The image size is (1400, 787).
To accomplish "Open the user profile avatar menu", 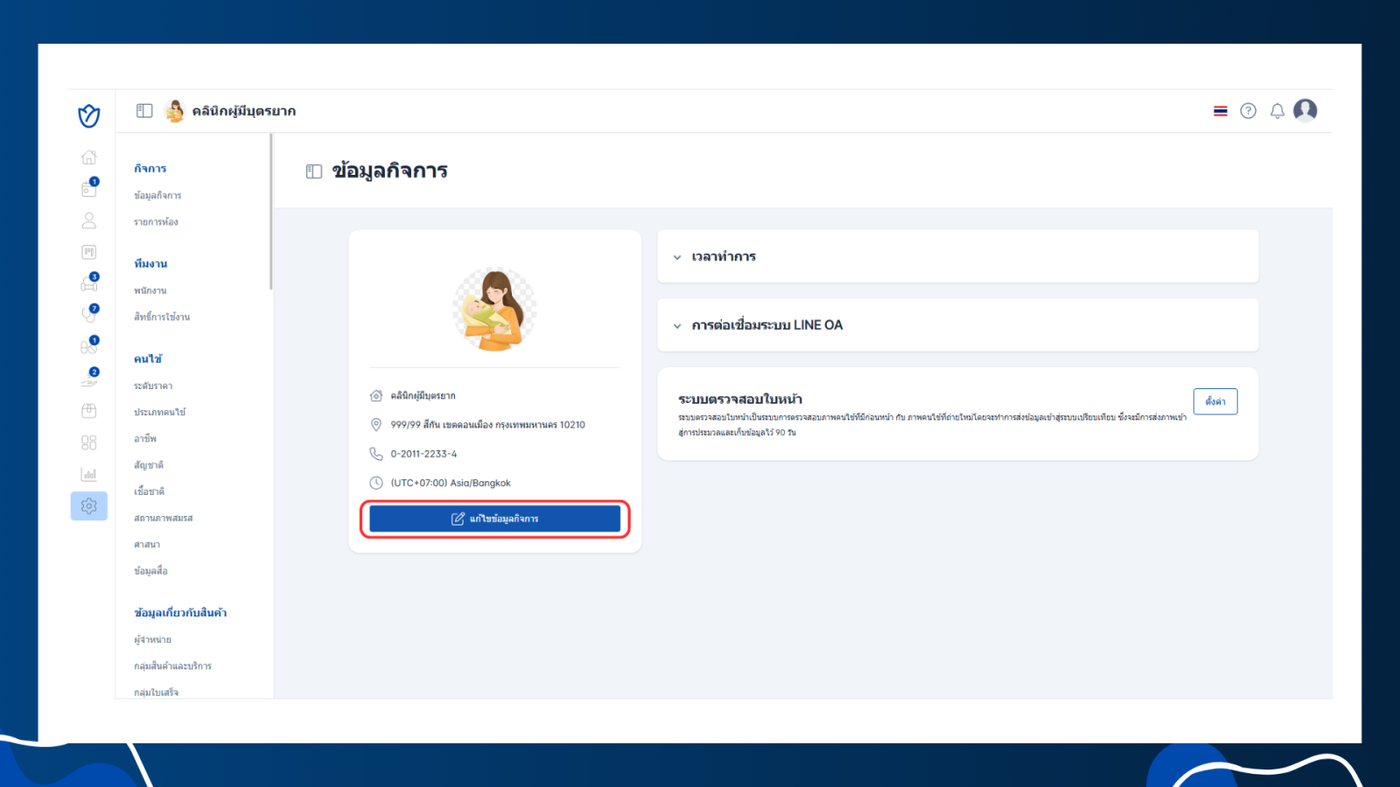I will (x=1305, y=110).
